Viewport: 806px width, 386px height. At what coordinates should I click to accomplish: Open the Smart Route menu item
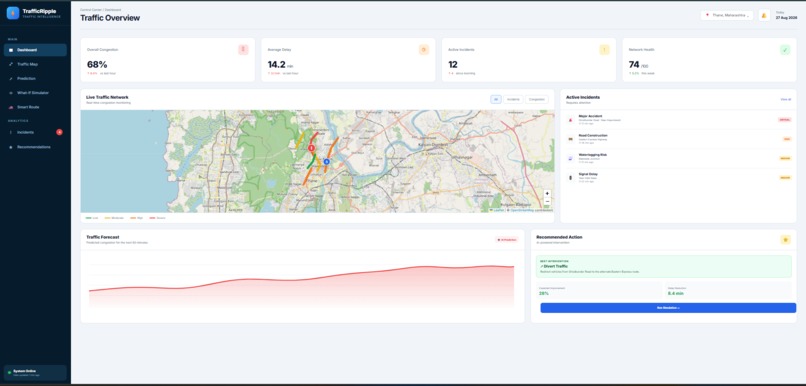tap(35, 107)
